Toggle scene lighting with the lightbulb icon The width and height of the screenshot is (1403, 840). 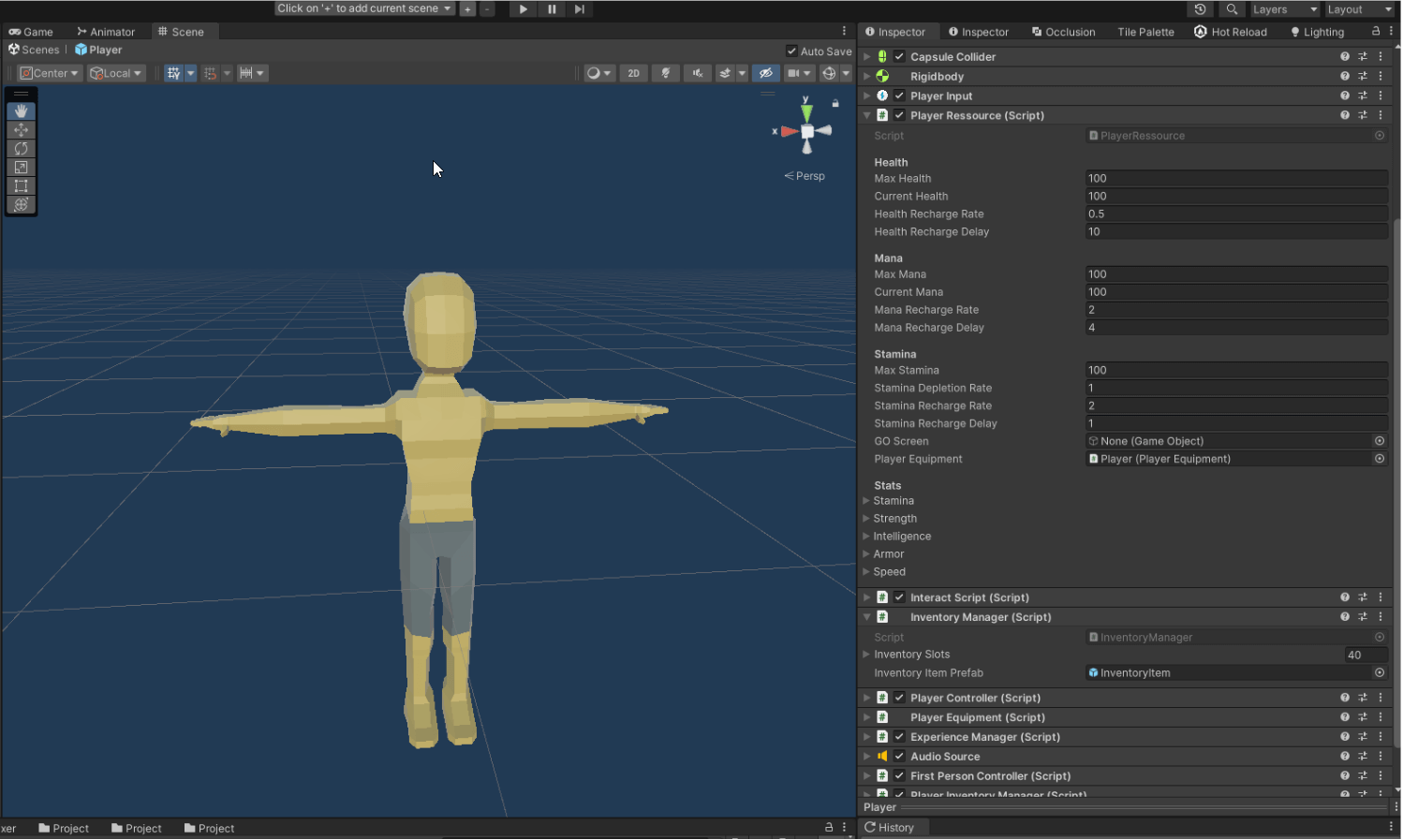point(666,73)
